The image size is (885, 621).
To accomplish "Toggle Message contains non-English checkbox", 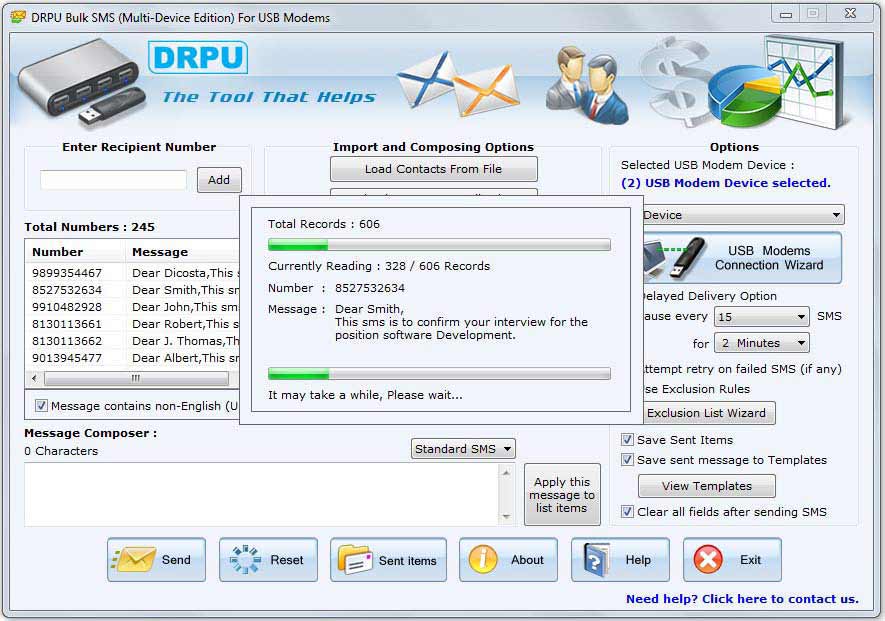I will click(x=41, y=405).
